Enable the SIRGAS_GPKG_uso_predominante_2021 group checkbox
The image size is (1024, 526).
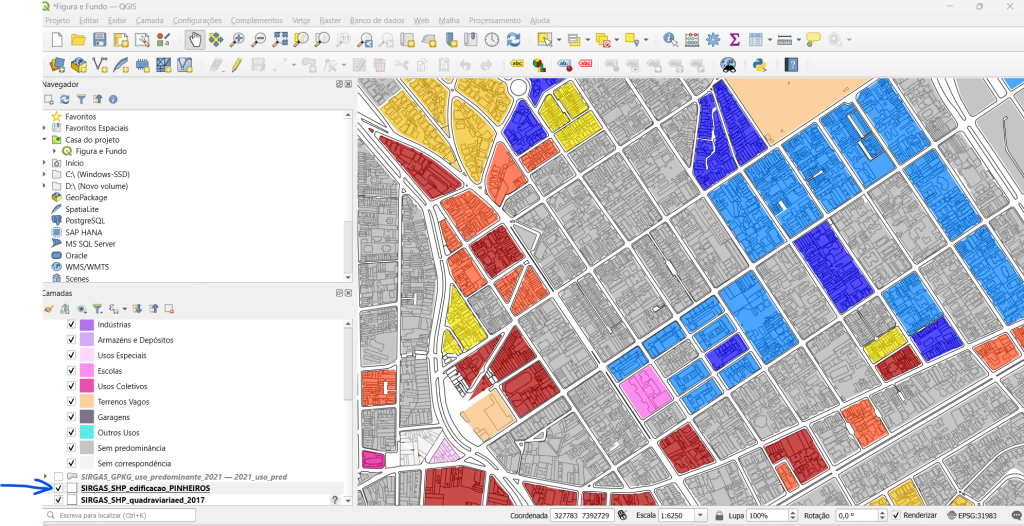tap(59, 476)
